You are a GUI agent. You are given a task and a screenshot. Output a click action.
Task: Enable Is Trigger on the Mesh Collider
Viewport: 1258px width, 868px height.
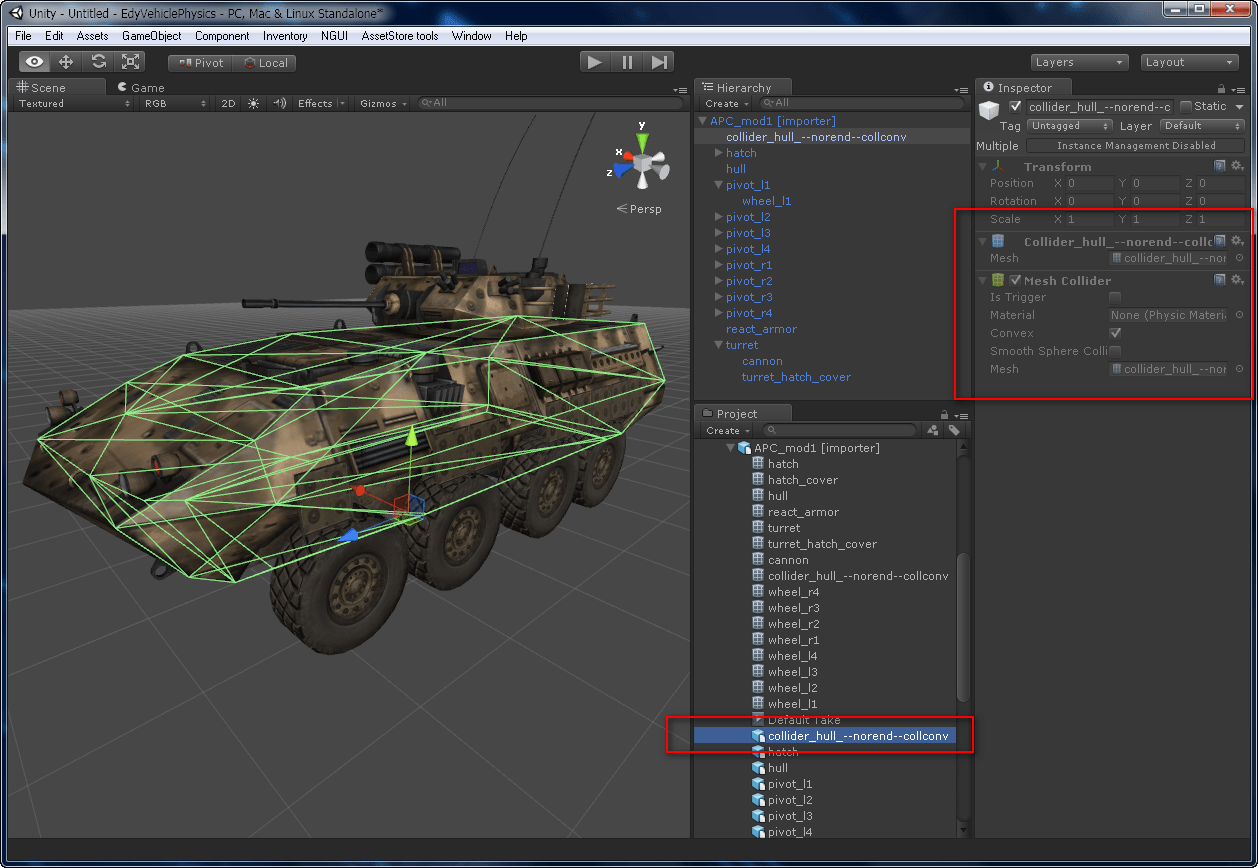coord(1116,297)
